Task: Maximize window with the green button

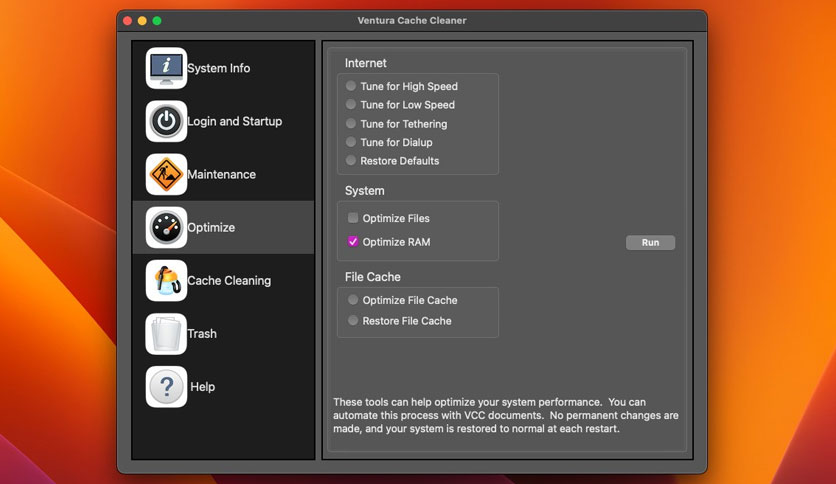Action: (157, 21)
